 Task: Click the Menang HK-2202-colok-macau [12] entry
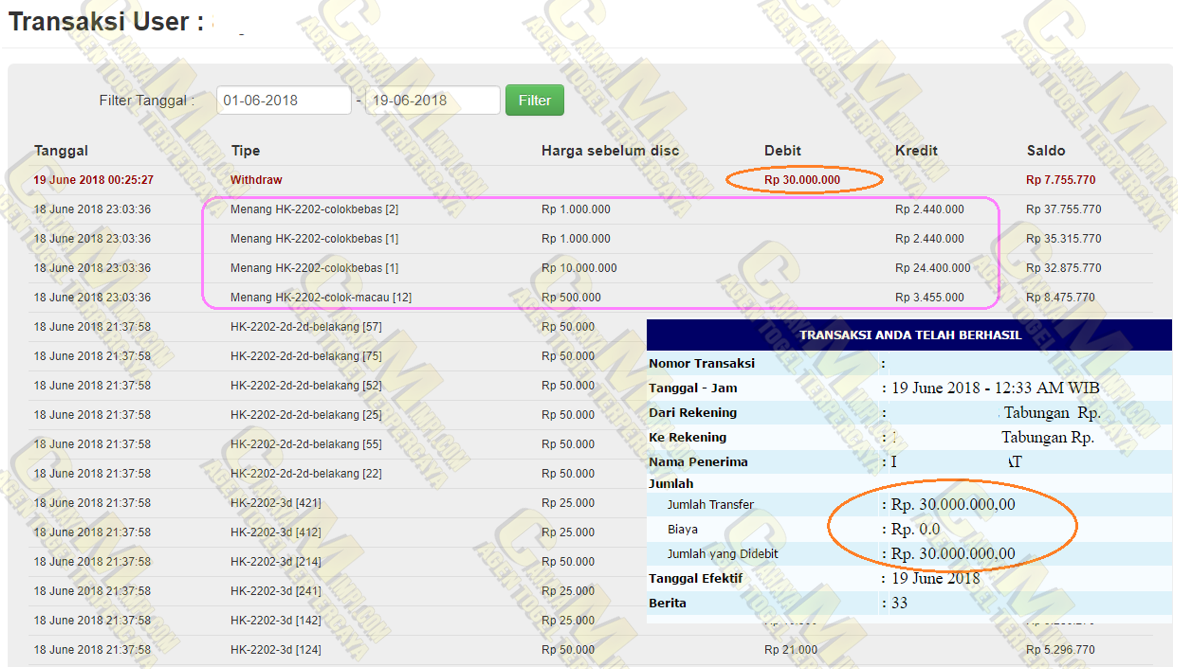coord(320,297)
